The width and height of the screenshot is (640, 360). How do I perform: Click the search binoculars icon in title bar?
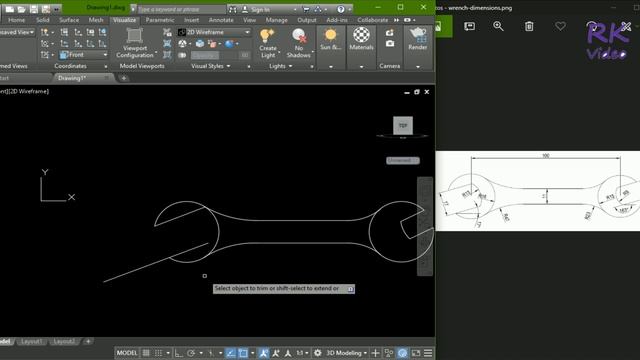tap(232, 9)
